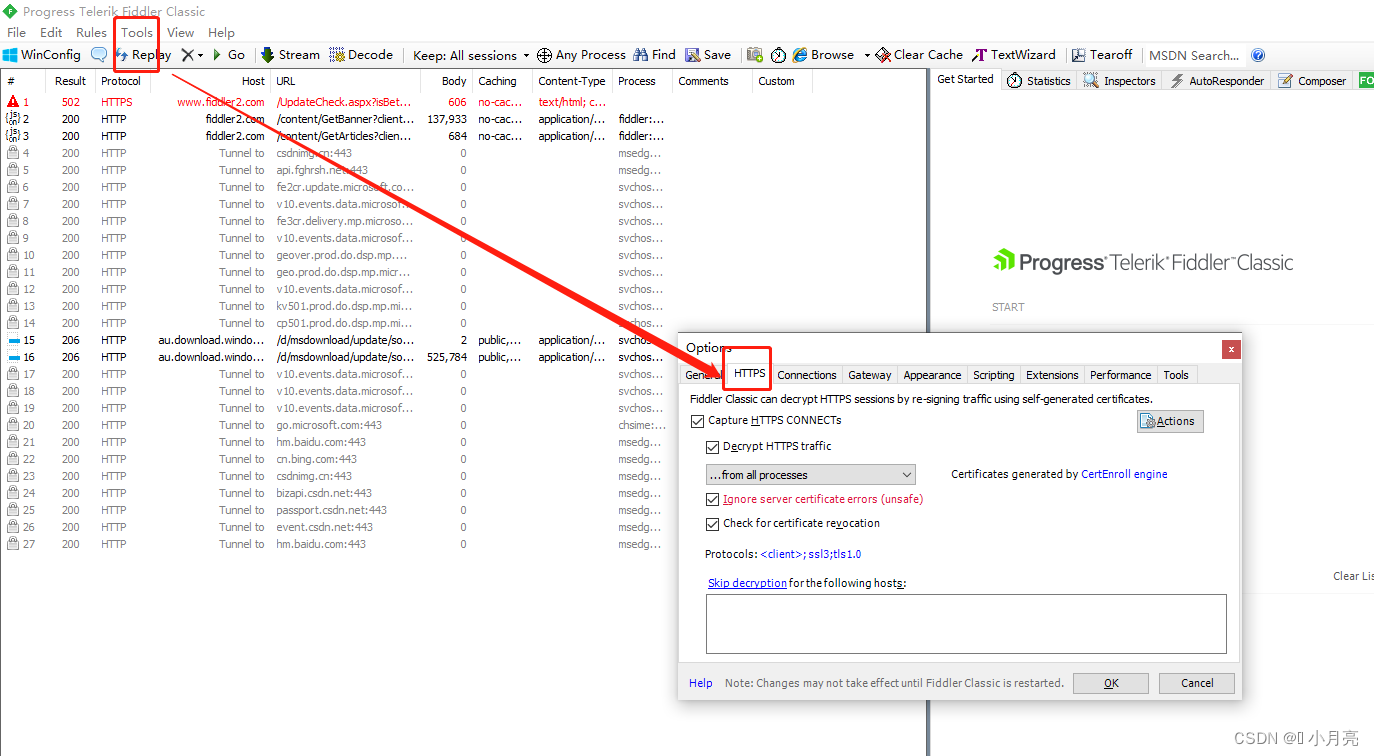The width and height of the screenshot is (1374, 756).
Task: Click the Go resume button
Action: pyautogui.click(x=228, y=55)
